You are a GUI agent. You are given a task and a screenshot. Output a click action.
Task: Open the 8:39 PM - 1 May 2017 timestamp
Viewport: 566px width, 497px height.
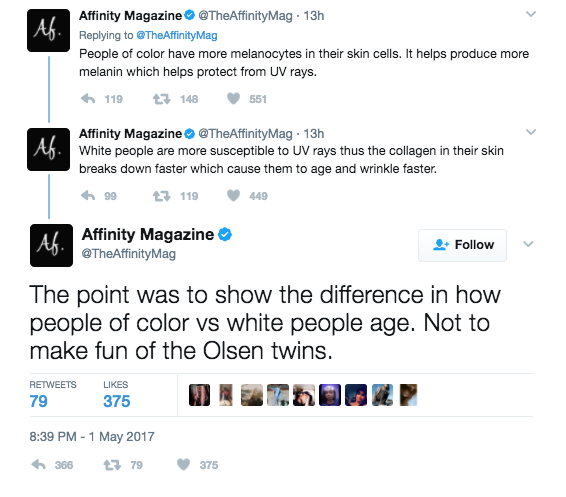tap(92, 437)
